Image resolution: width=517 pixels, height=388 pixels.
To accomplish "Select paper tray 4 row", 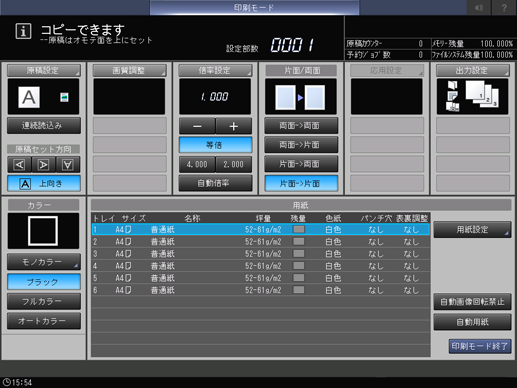I will point(260,266).
